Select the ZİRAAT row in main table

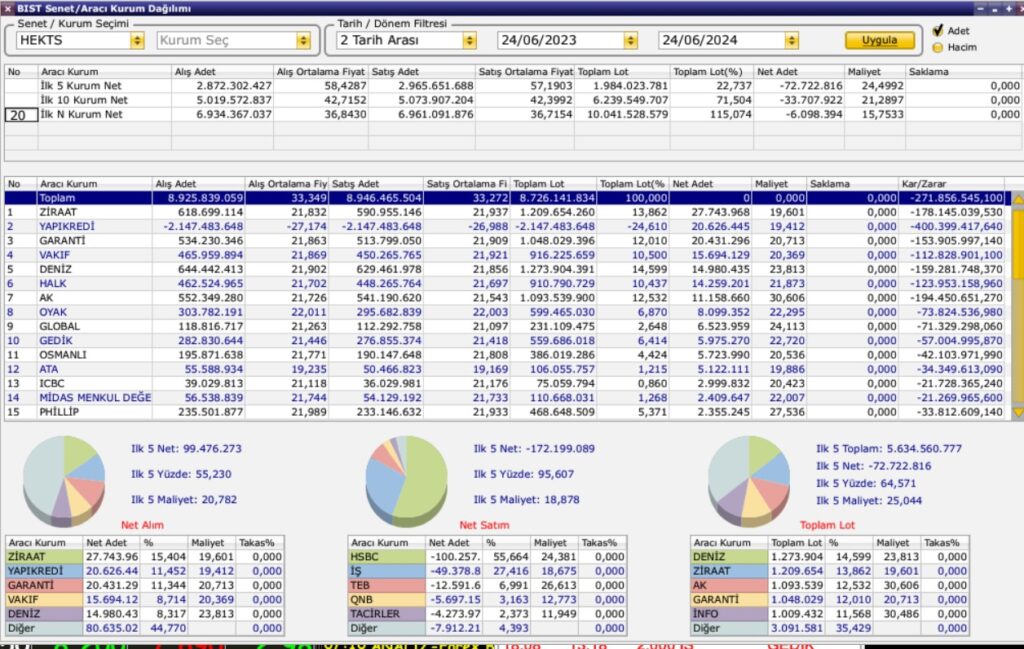504,212
